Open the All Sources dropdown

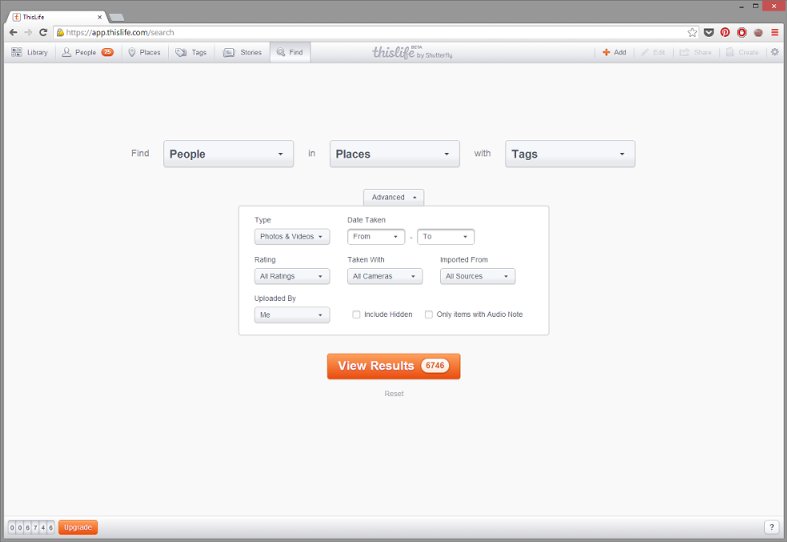[x=478, y=276]
